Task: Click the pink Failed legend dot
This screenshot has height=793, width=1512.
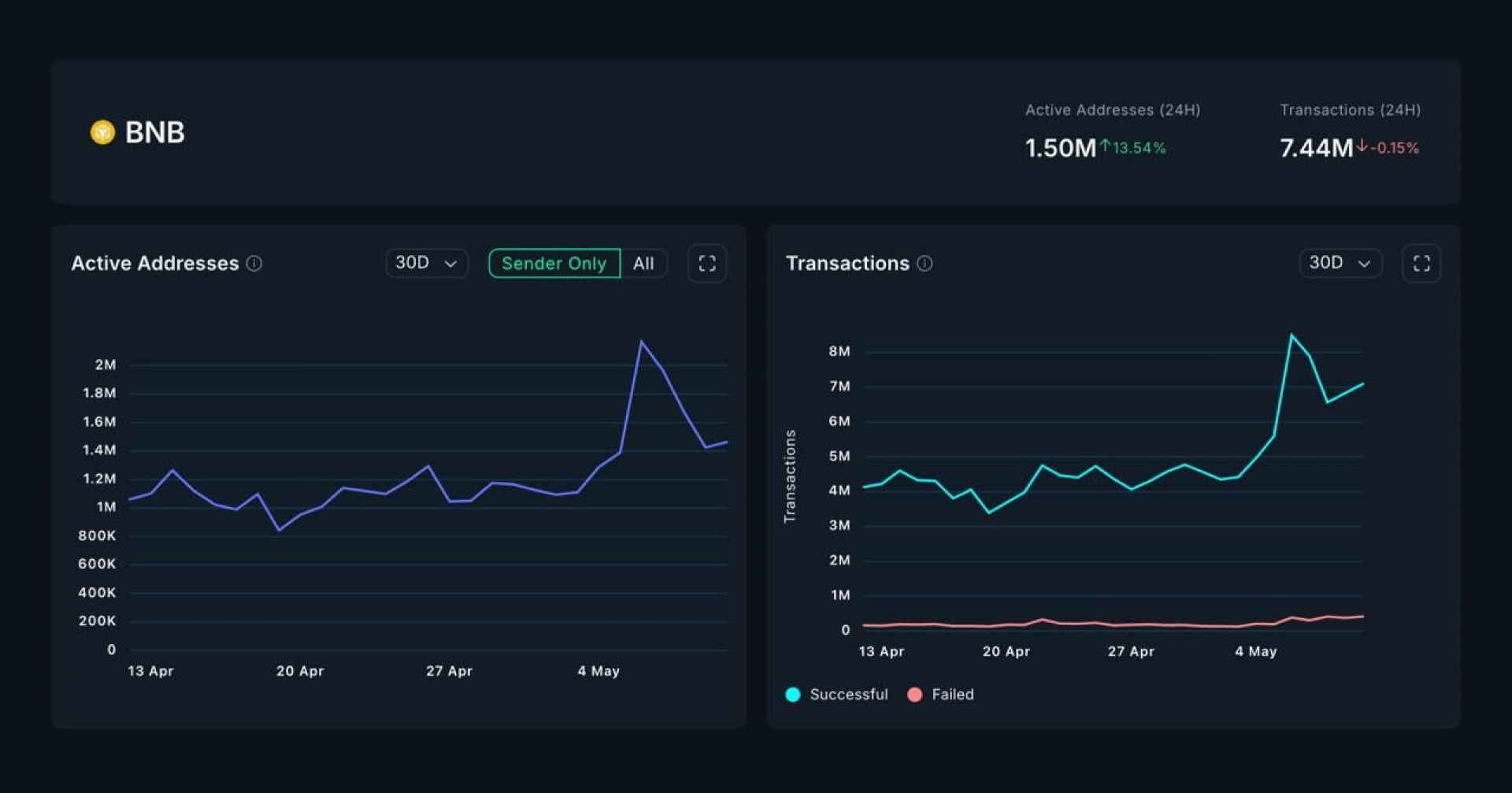Action: [x=914, y=695]
